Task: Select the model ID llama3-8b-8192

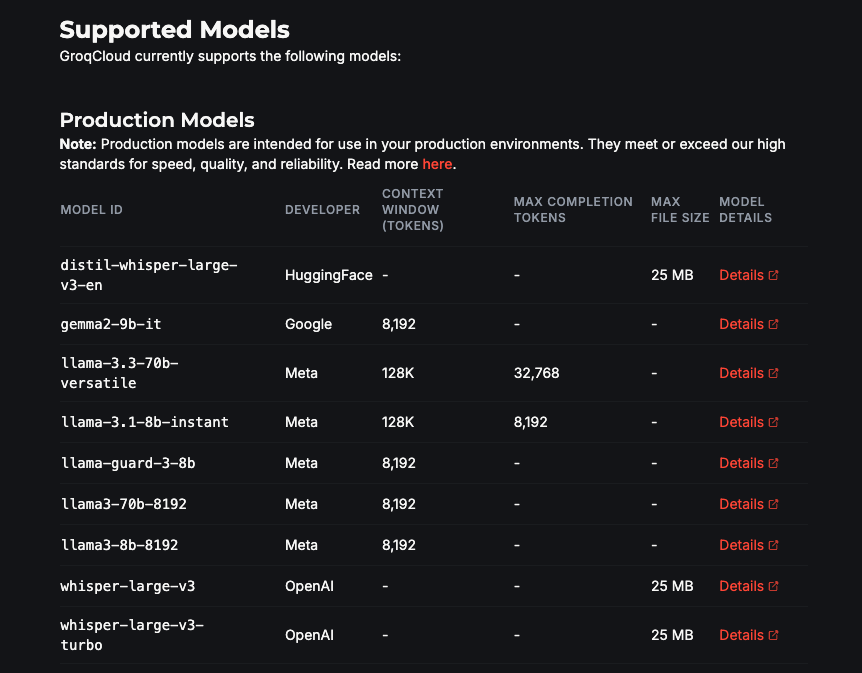Action: click(119, 545)
